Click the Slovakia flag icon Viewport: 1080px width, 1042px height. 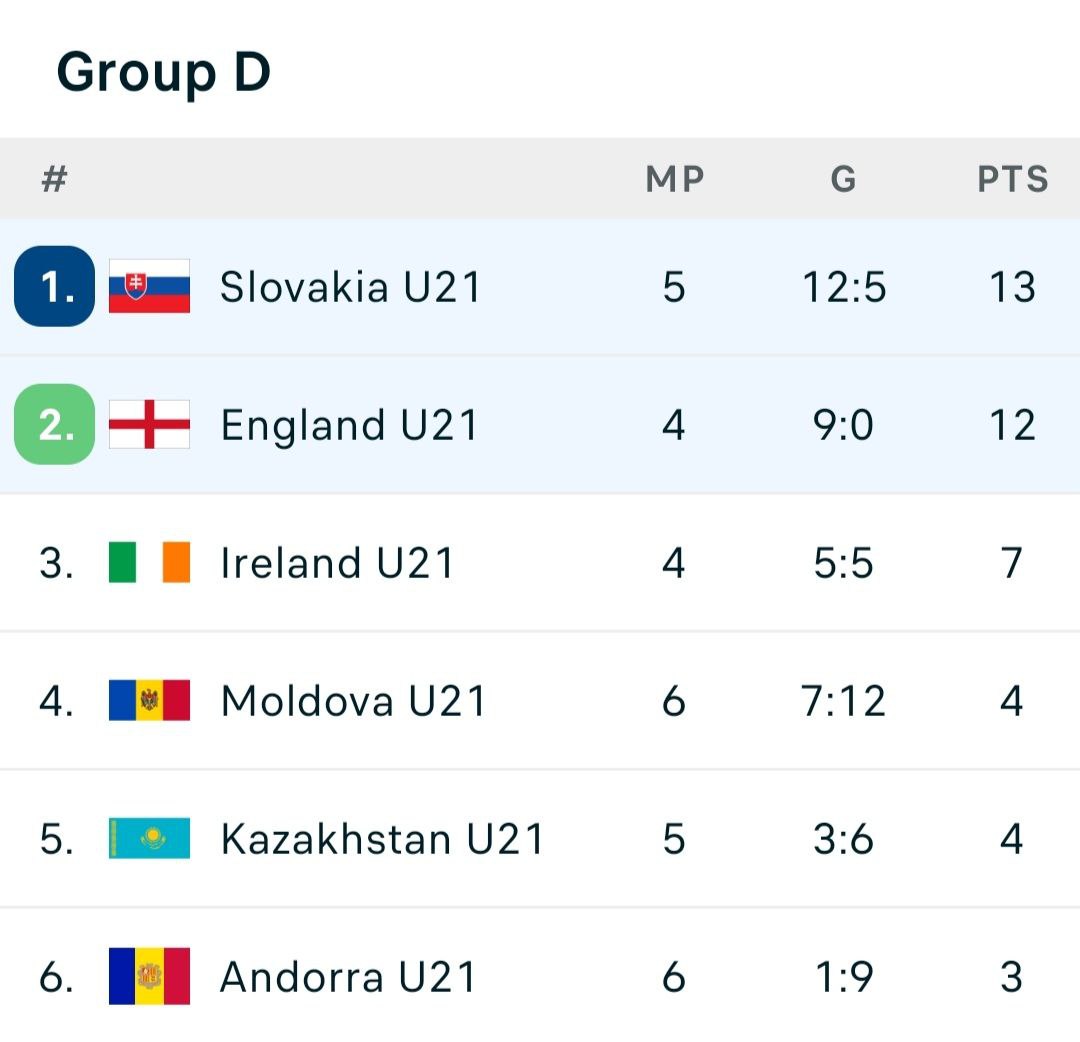click(x=149, y=286)
